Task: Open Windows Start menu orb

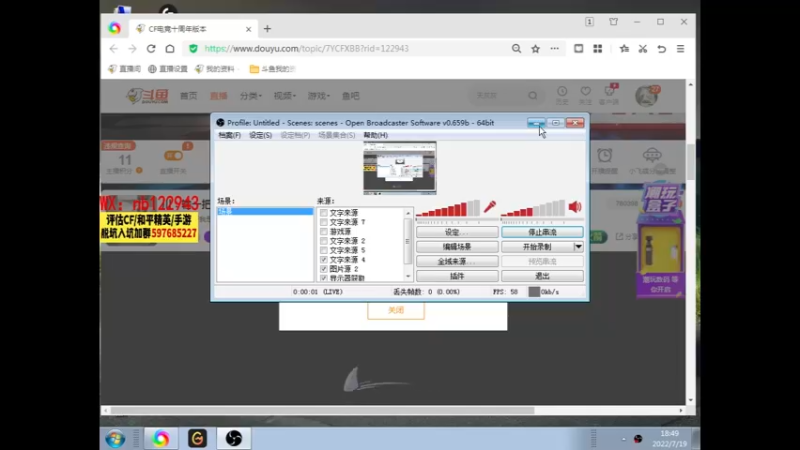Action: click(115, 438)
